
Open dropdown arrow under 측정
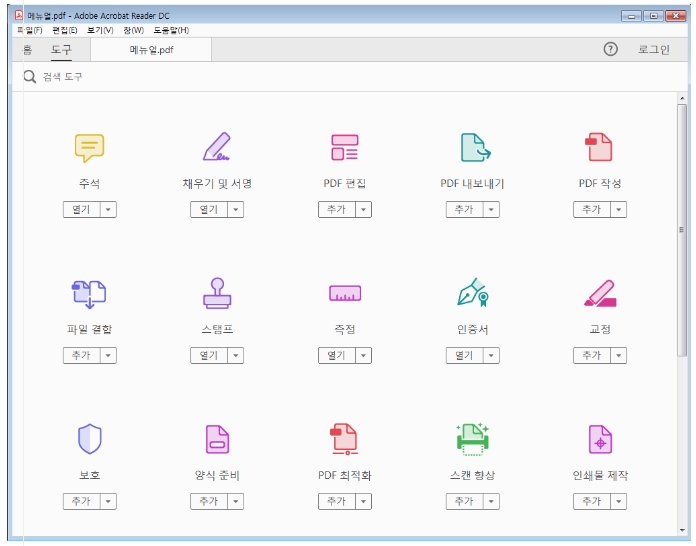tap(364, 356)
